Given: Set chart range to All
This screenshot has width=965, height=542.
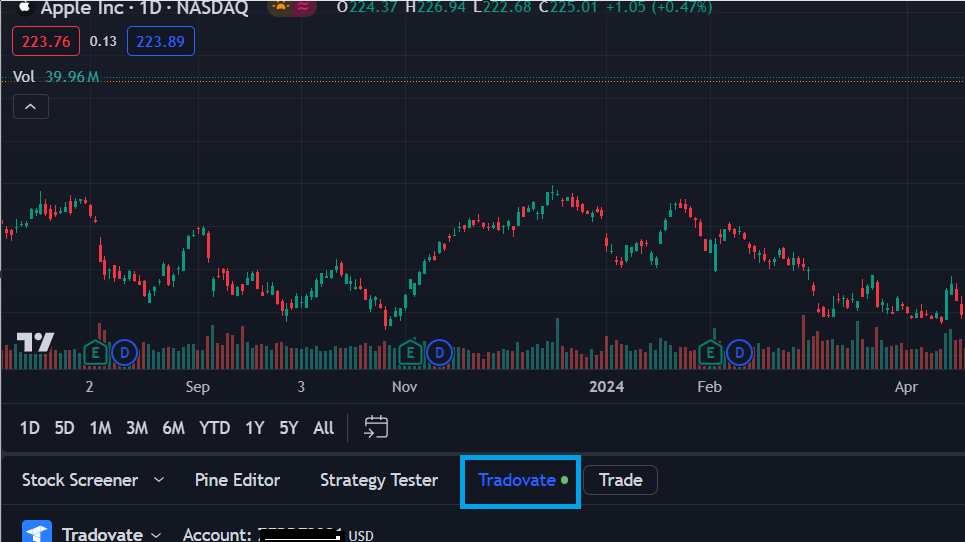Looking at the screenshot, I should [323, 428].
